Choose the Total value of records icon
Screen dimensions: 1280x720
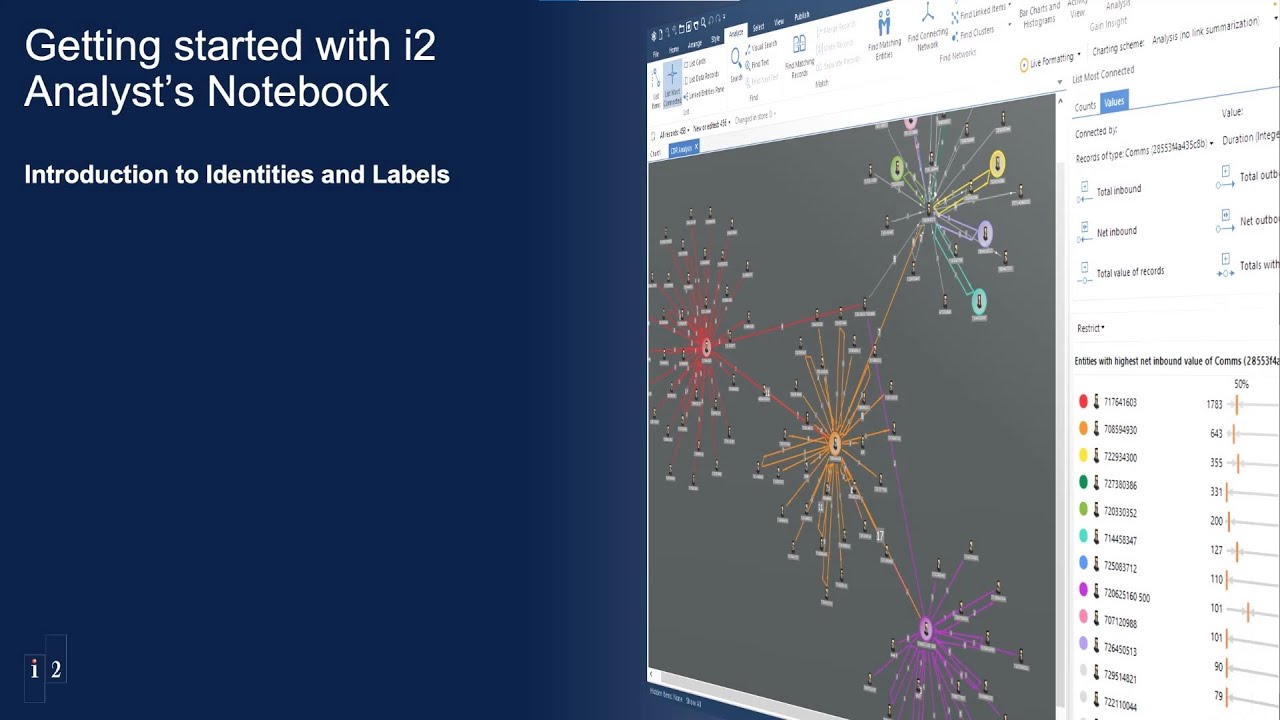coord(1085,274)
